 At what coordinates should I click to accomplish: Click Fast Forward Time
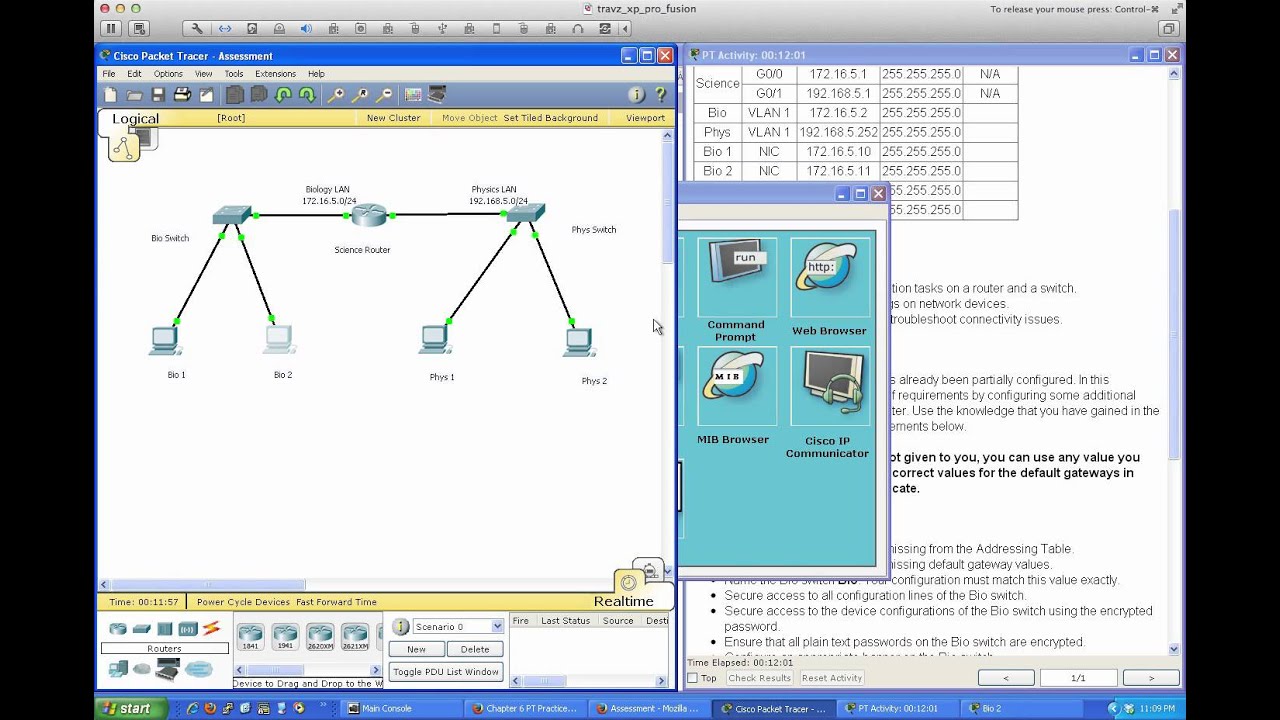tap(336, 602)
